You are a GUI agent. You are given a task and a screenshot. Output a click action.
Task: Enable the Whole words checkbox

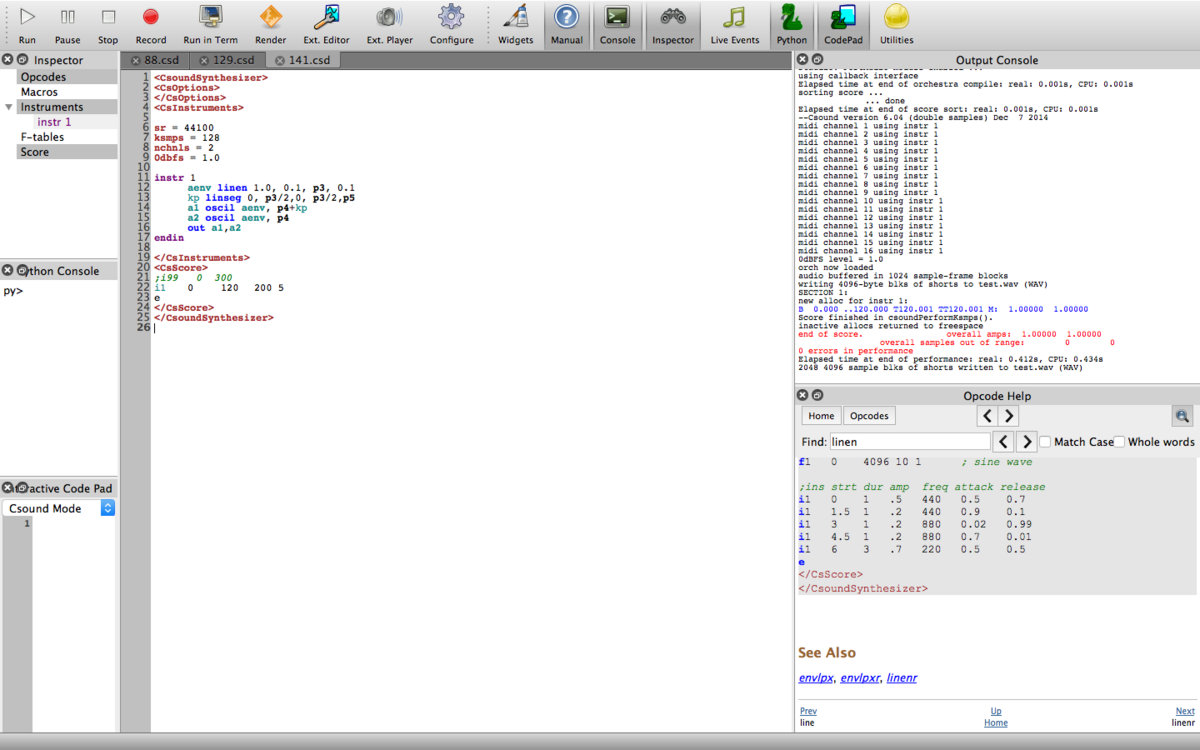[x=1120, y=442]
